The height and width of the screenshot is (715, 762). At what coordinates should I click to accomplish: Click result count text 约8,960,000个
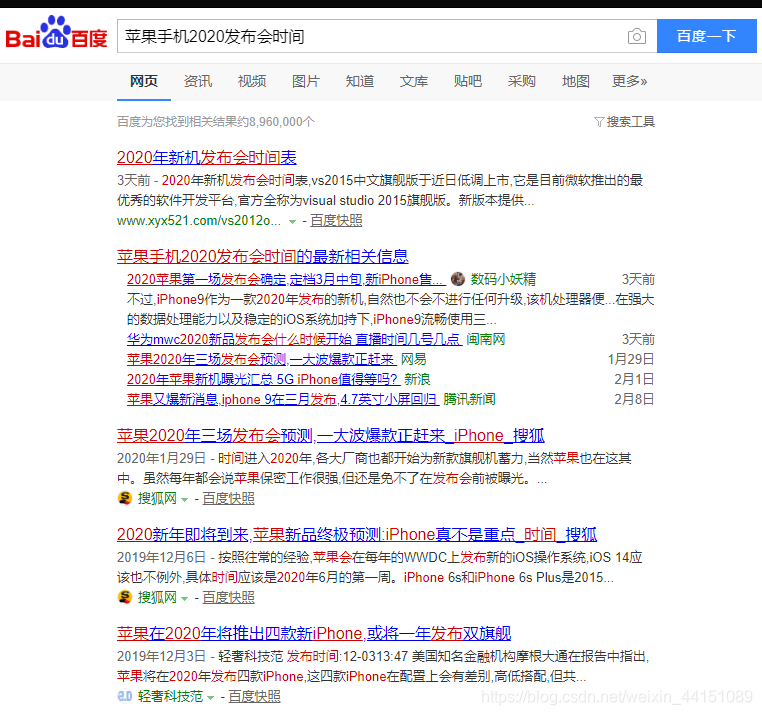coord(276,122)
